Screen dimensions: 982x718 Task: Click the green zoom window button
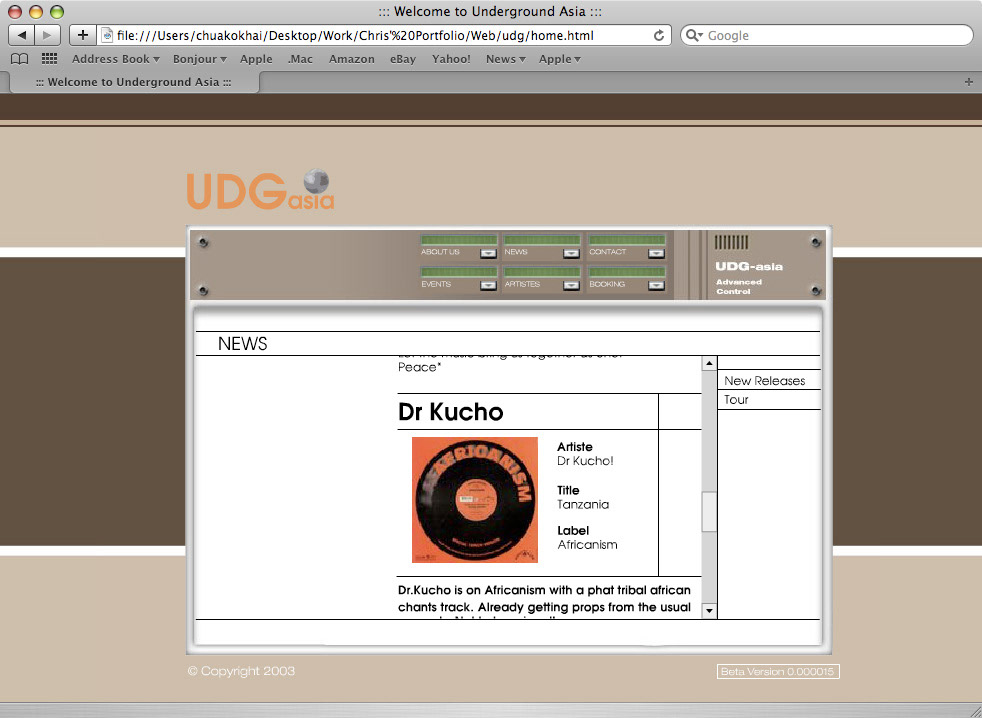pyautogui.click(x=57, y=11)
